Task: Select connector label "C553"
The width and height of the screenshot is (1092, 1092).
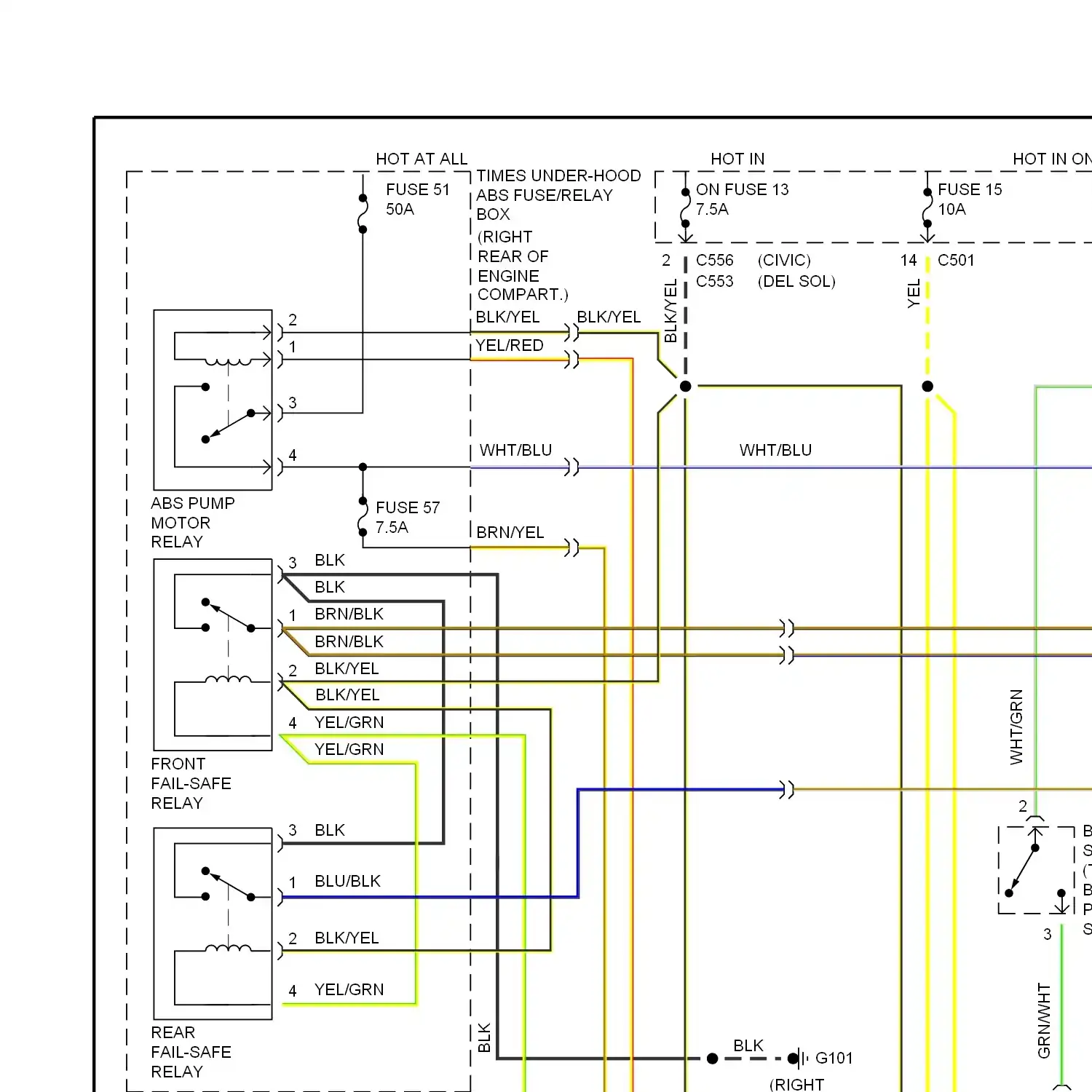Action: coord(715,281)
